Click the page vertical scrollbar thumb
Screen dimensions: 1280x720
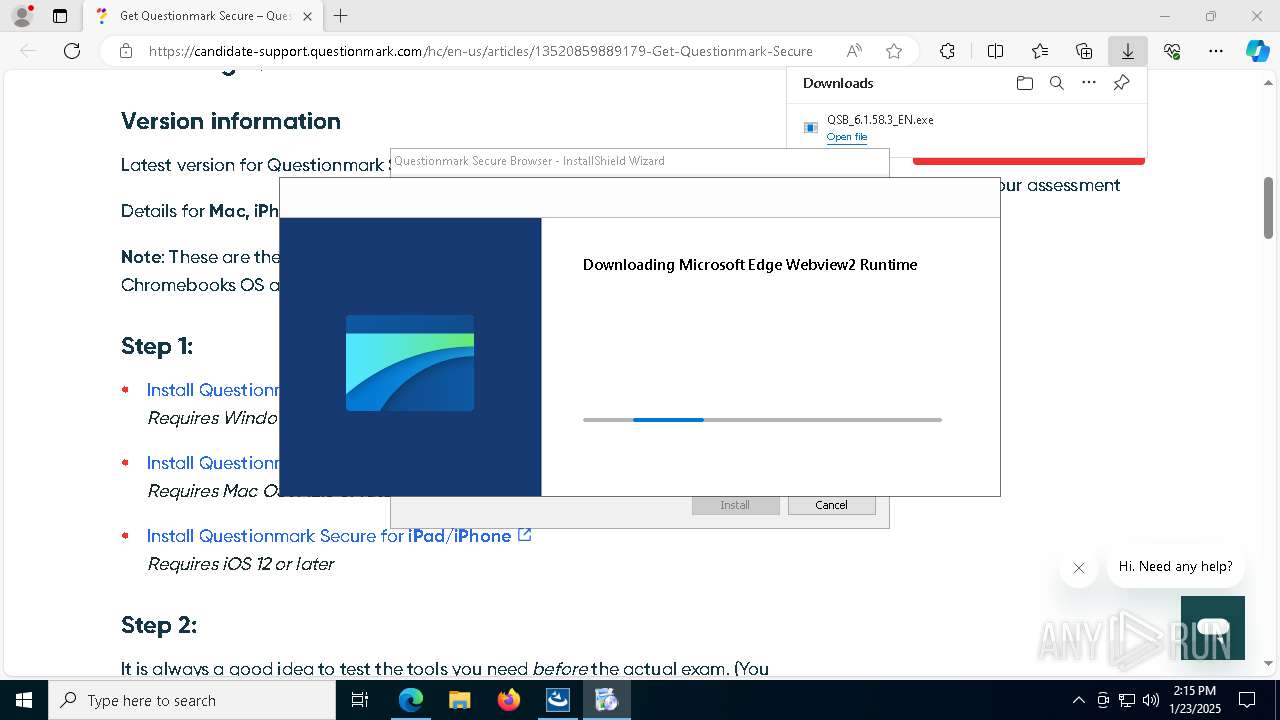pyautogui.click(x=1268, y=208)
